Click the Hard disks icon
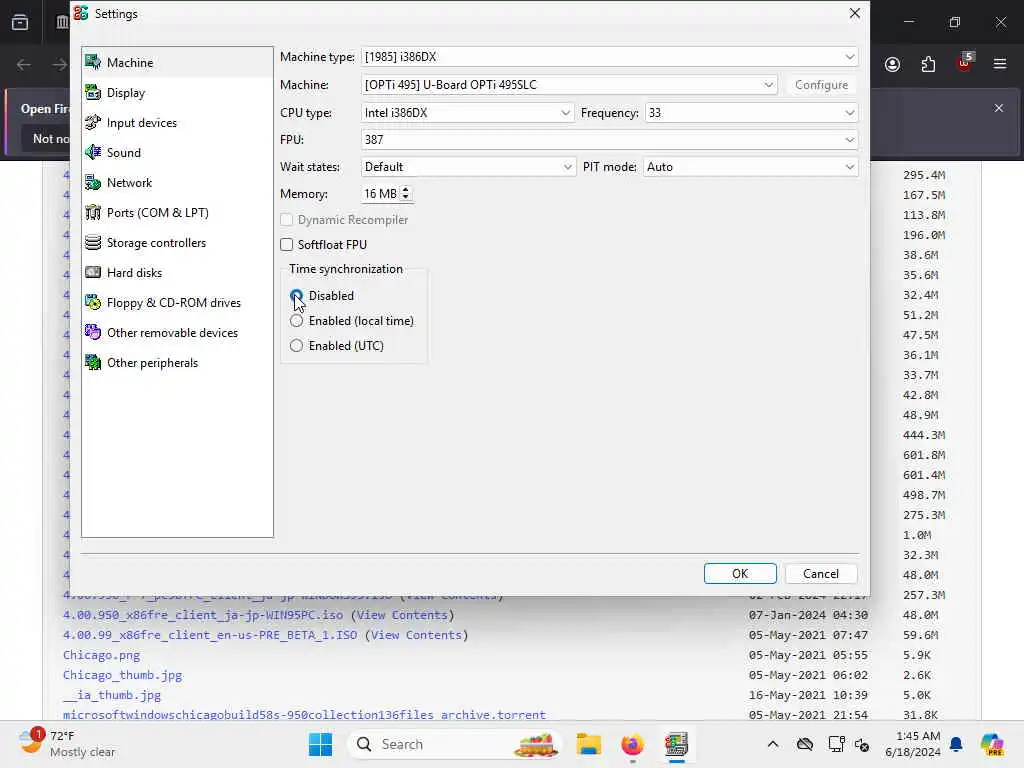Image resolution: width=1024 pixels, height=768 pixels. pos(93,273)
